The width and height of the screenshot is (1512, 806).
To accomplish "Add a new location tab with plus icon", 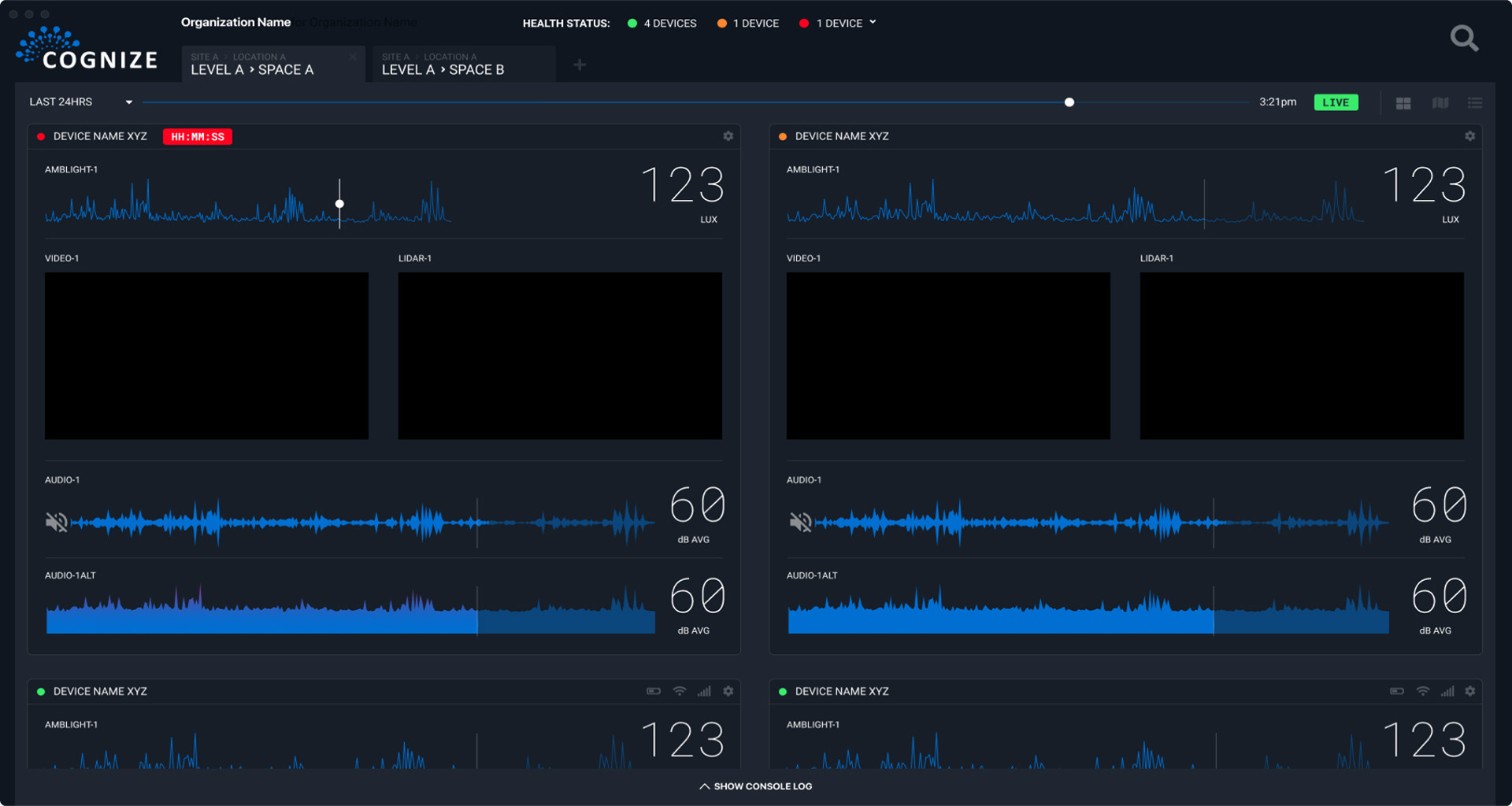I will coord(580,65).
